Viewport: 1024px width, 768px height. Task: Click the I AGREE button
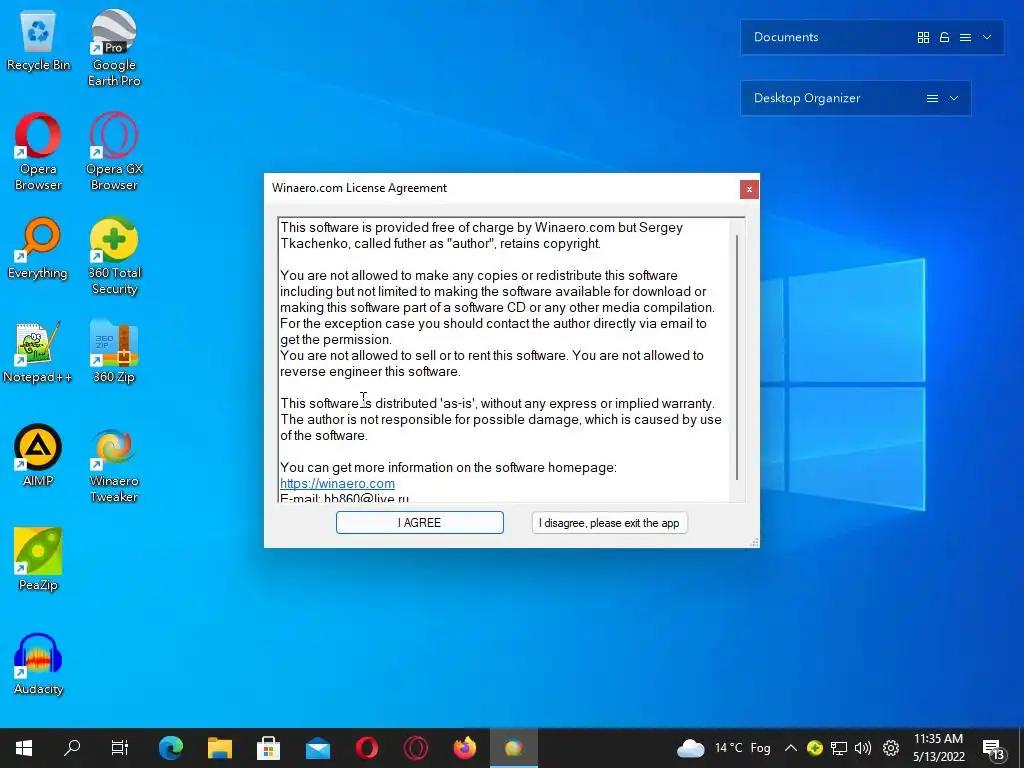tap(420, 522)
